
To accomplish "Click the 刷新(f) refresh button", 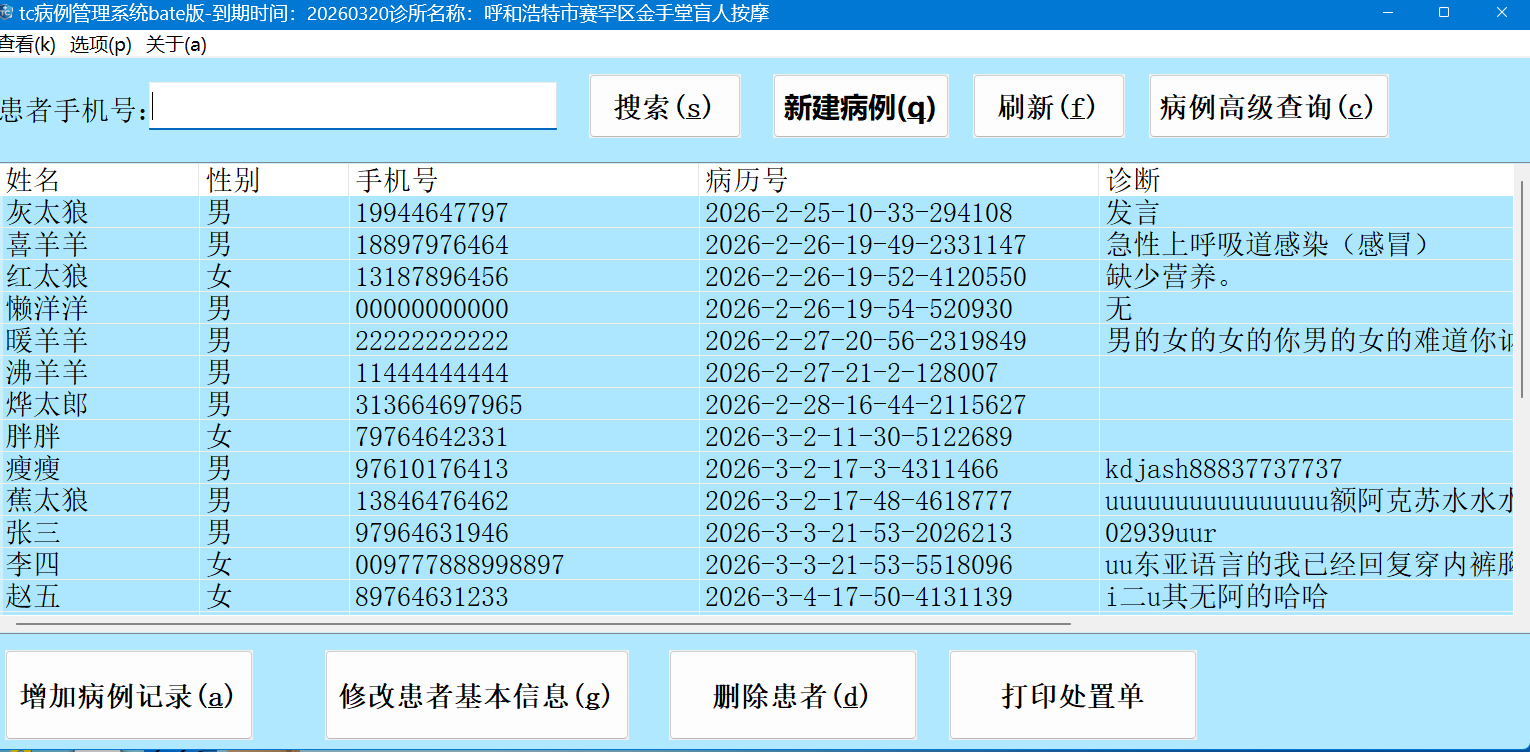I will (x=1048, y=105).
